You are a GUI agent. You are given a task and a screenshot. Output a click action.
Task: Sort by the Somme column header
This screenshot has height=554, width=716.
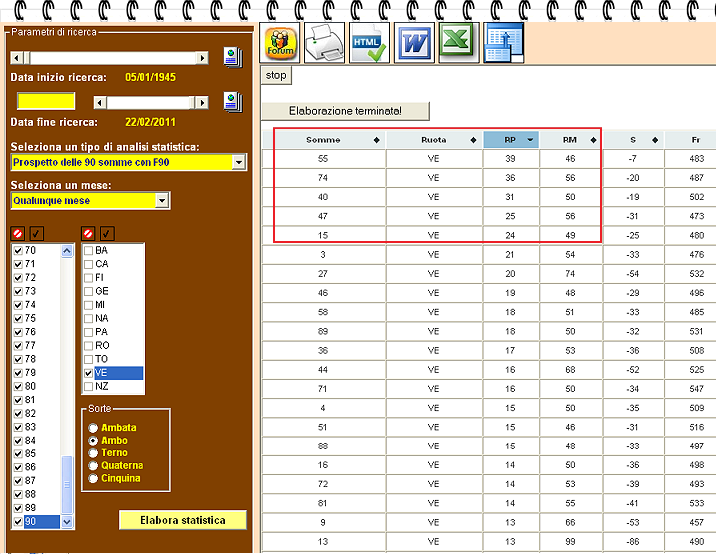coord(324,140)
